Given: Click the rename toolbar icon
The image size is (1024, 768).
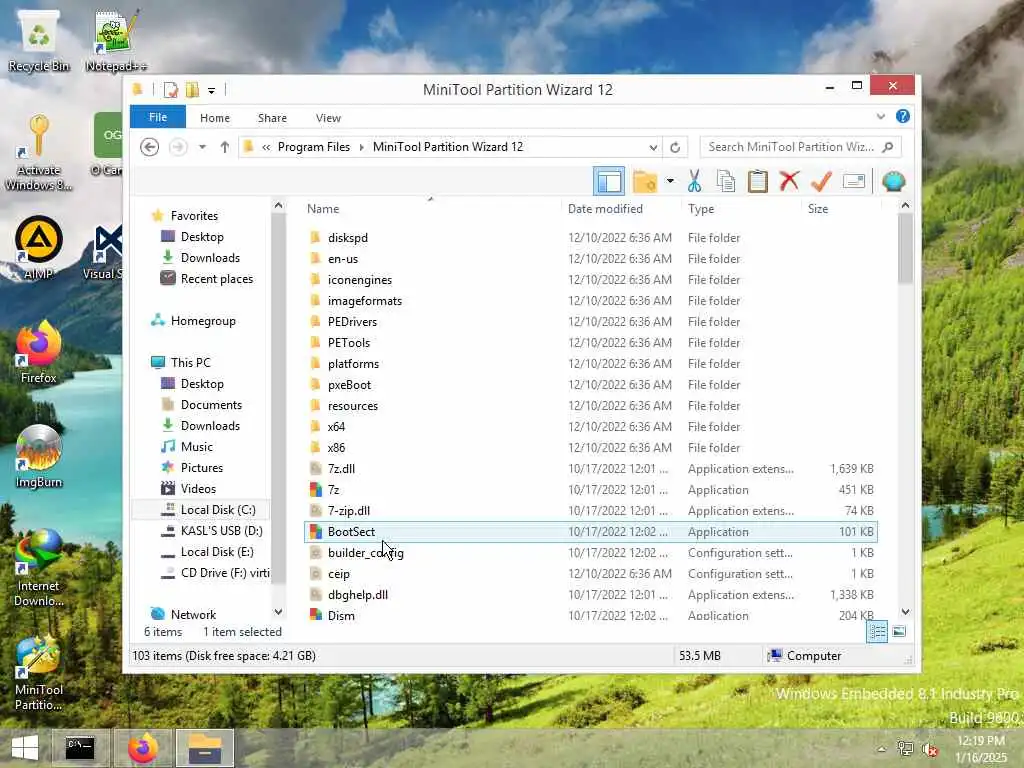Looking at the screenshot, I should point(854,181).
